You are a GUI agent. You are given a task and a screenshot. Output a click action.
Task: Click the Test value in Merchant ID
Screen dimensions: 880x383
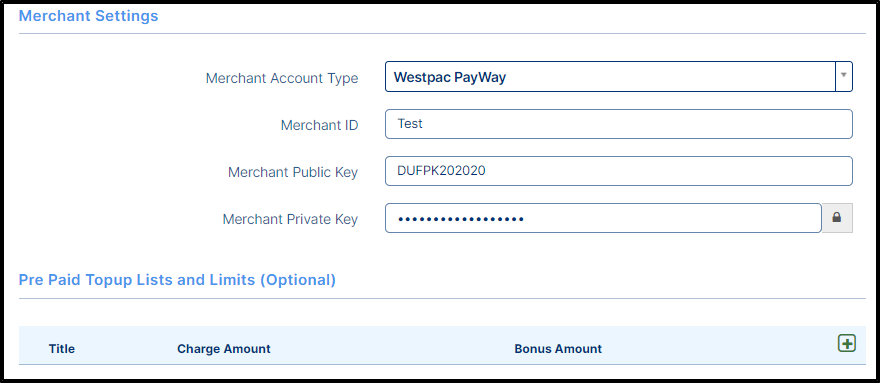click(410, 124)
